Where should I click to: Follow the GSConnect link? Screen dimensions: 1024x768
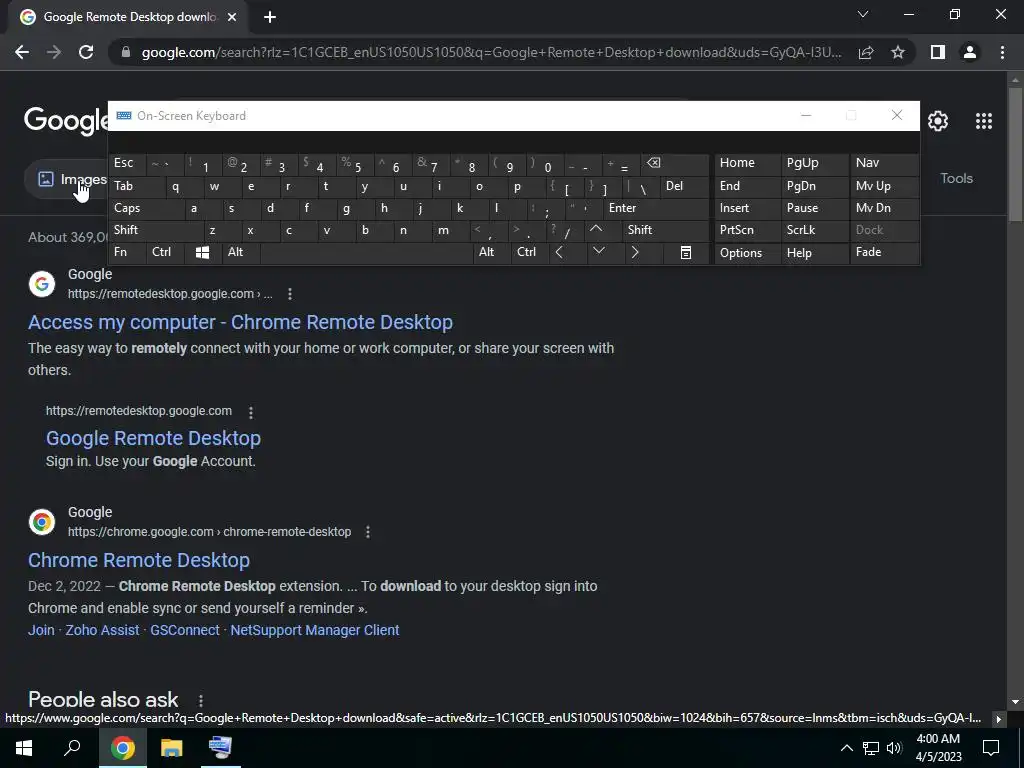(185, 630)
